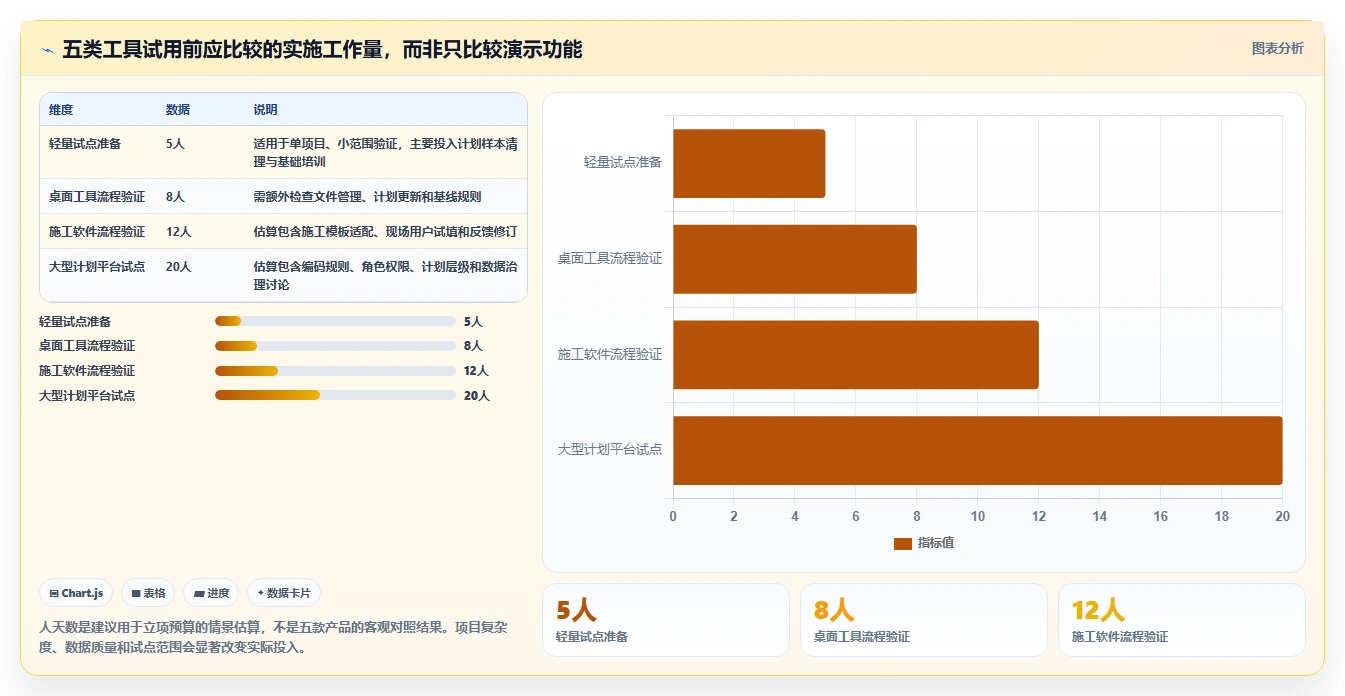Click the 大型计划平台试点 progress bar
The width and height of the screenshot is (1345, 696).
pyautogui.click(x=335, y=395)
